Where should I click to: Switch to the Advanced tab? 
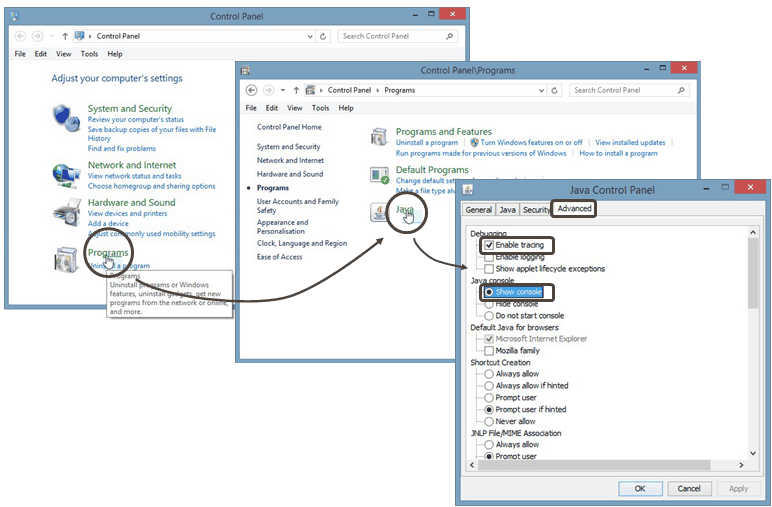coord(575,208)
